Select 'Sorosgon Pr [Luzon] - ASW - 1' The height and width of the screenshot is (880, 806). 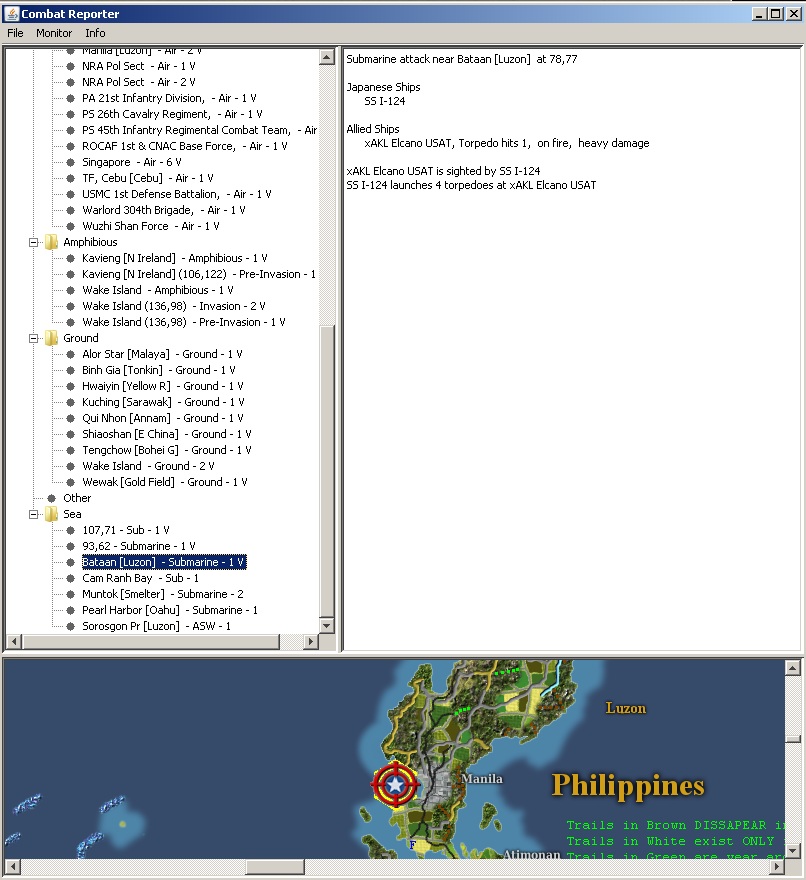pos(157,626)
